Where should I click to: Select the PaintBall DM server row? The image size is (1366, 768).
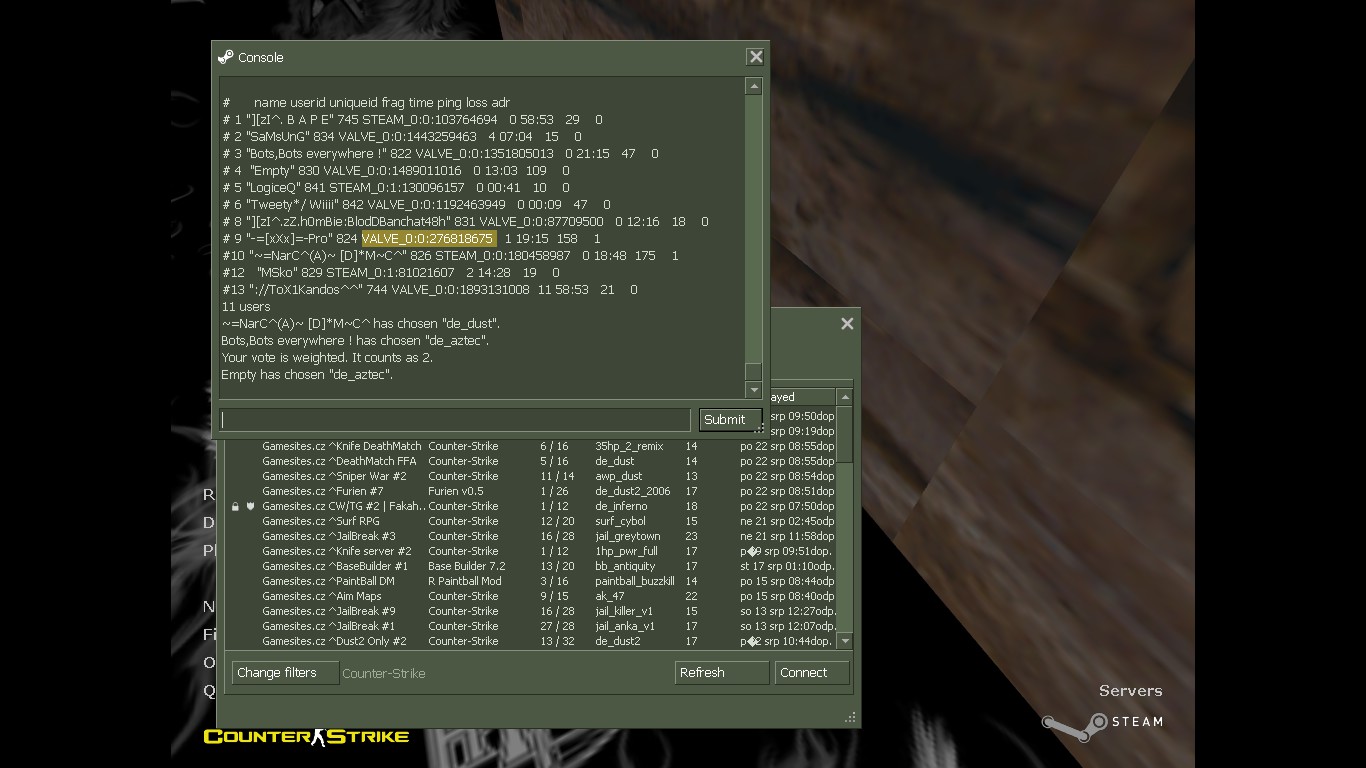[x=530, y=581]
